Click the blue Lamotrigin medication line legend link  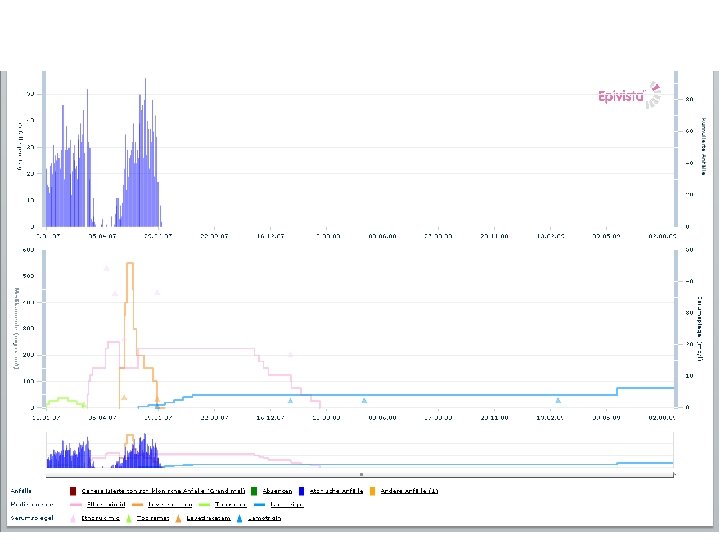287,505
